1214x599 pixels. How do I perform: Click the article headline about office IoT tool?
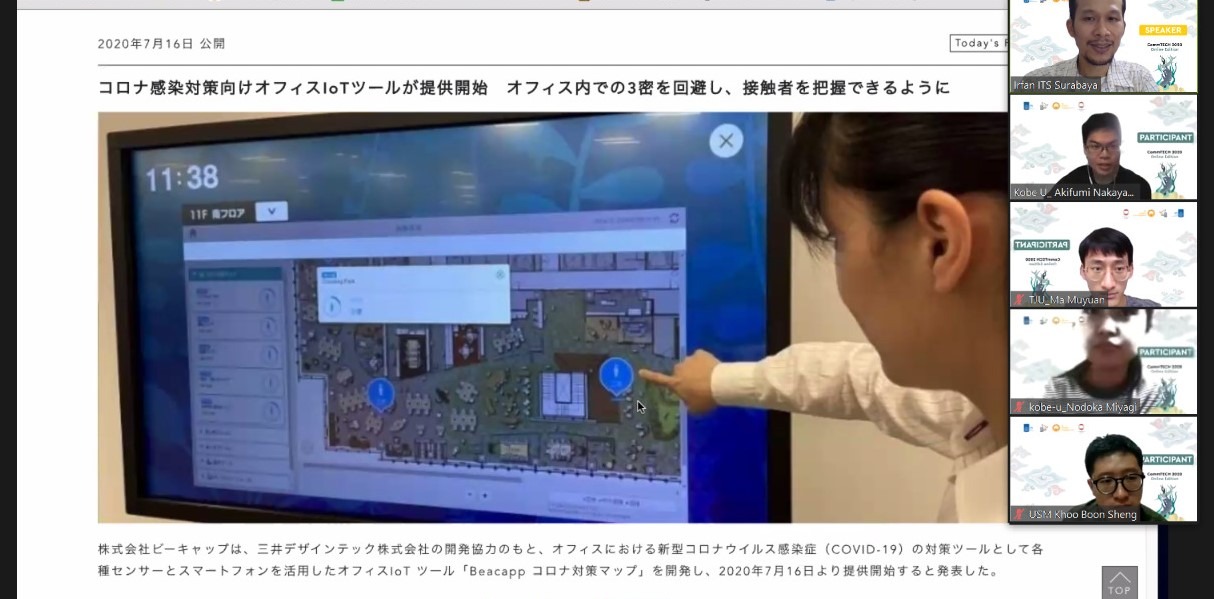pyautogui.click(x=524, y=88)
